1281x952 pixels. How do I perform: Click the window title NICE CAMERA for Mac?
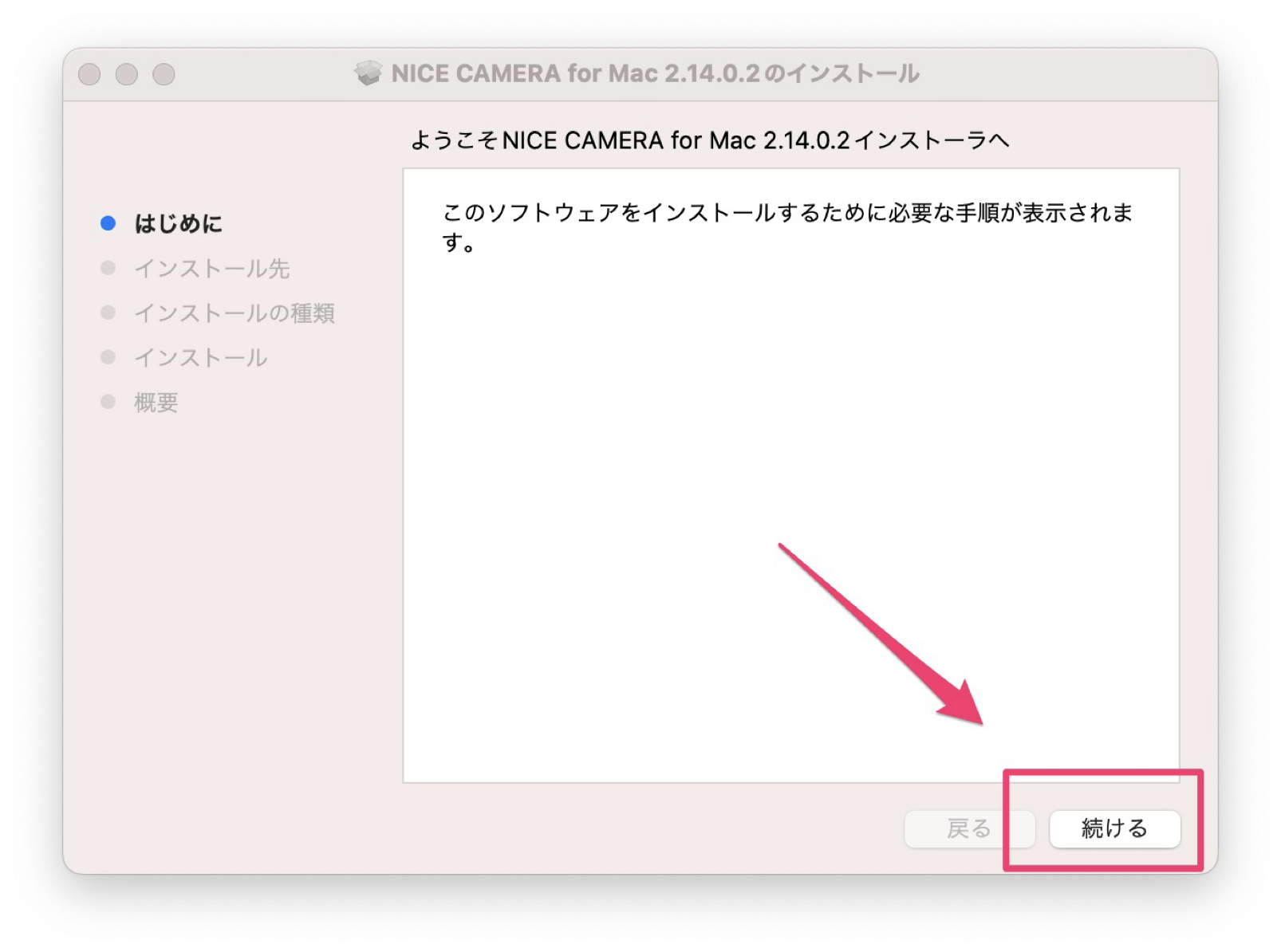point(655,73)
